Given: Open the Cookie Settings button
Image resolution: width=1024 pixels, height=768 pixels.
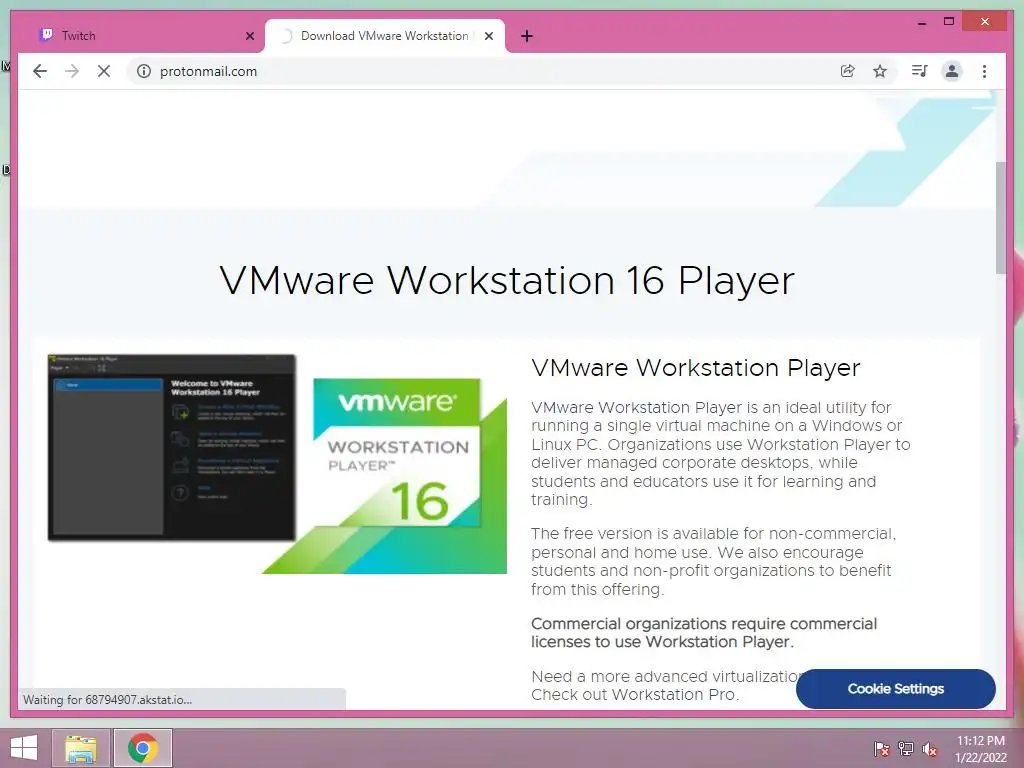Looking at the screenshot, I should pos(895,688).
